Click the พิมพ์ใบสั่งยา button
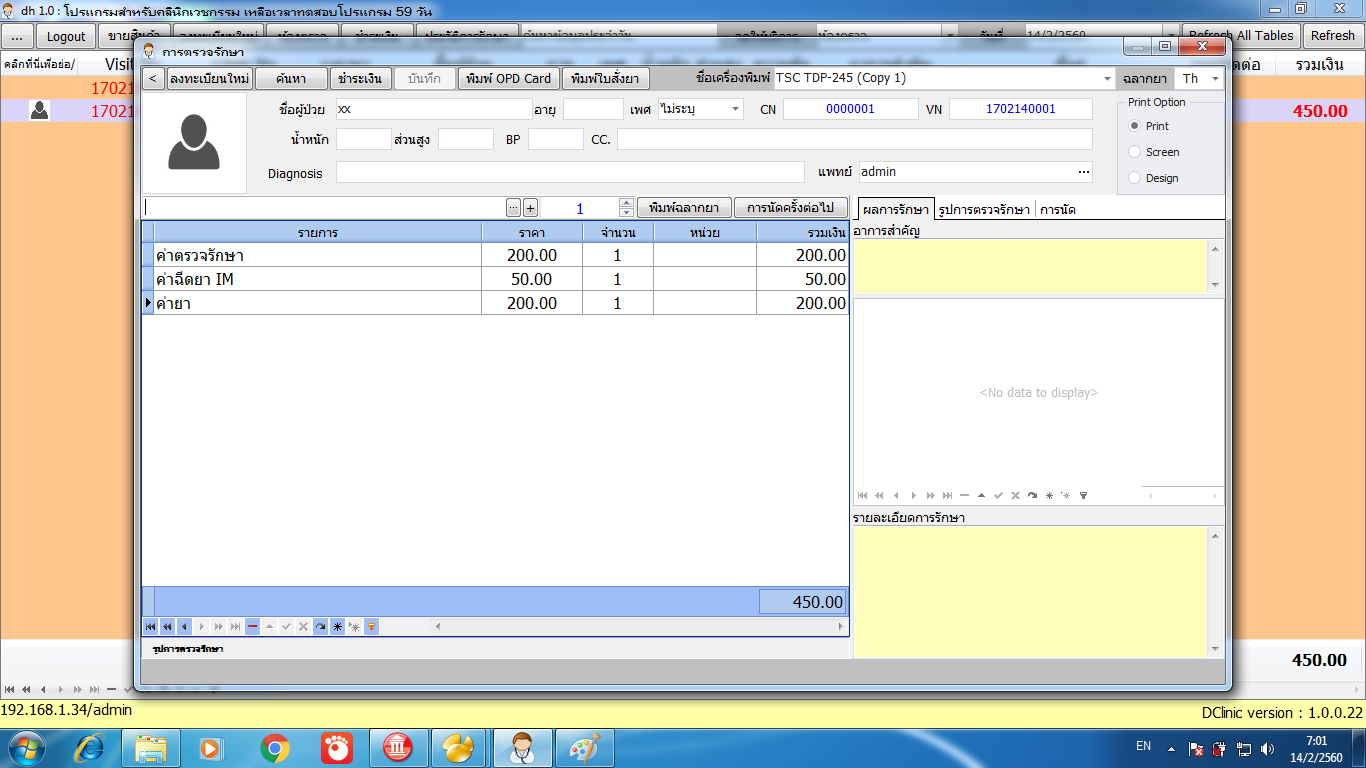The width and height of the screenshot is (1366, 768). (607, 78)
